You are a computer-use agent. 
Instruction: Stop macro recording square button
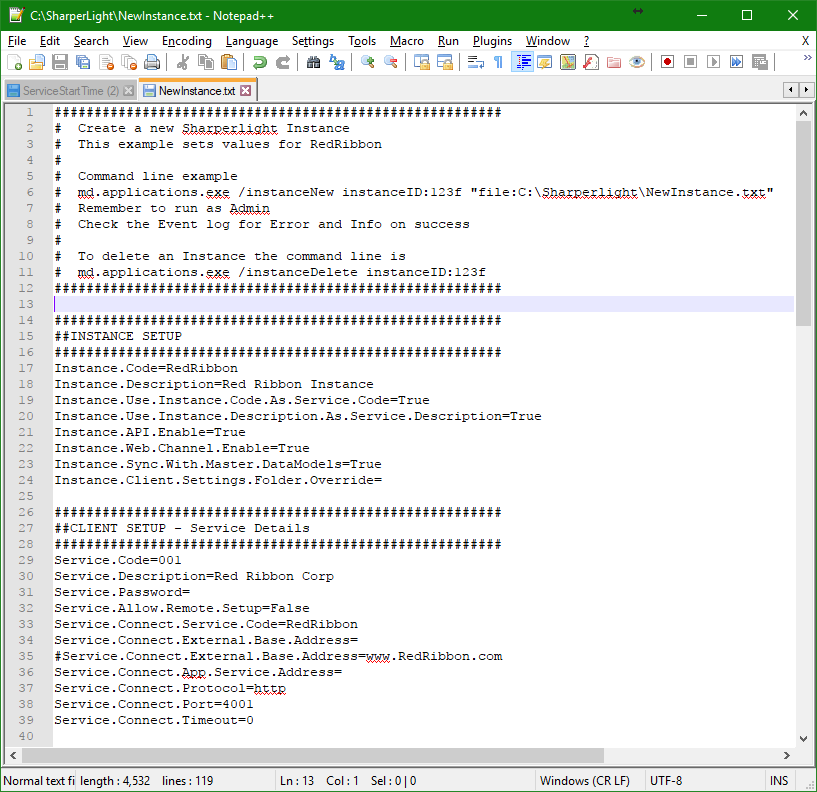point(690,62)
